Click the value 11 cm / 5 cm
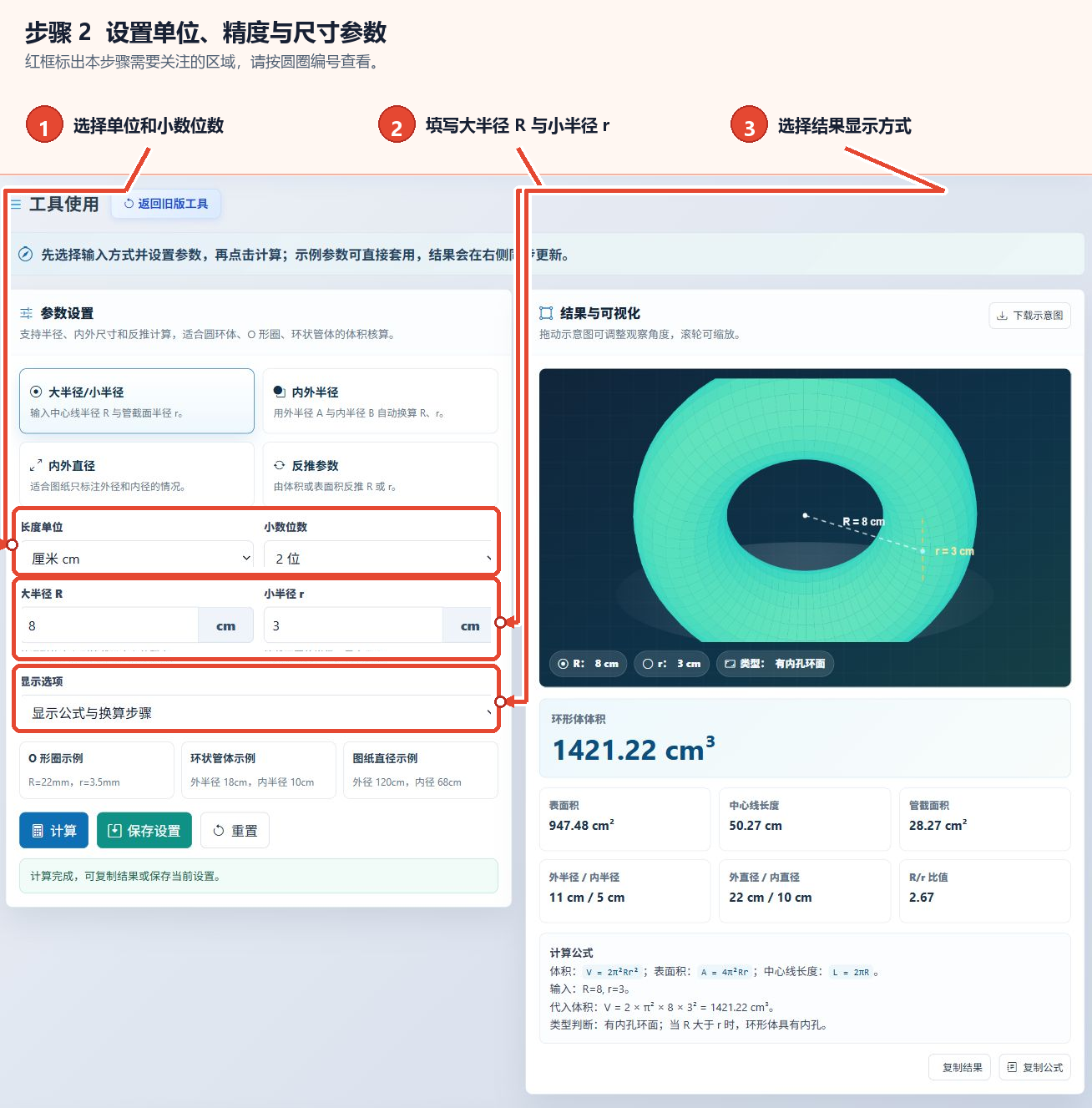The image size is (1092, 1108). coord(587,897)
